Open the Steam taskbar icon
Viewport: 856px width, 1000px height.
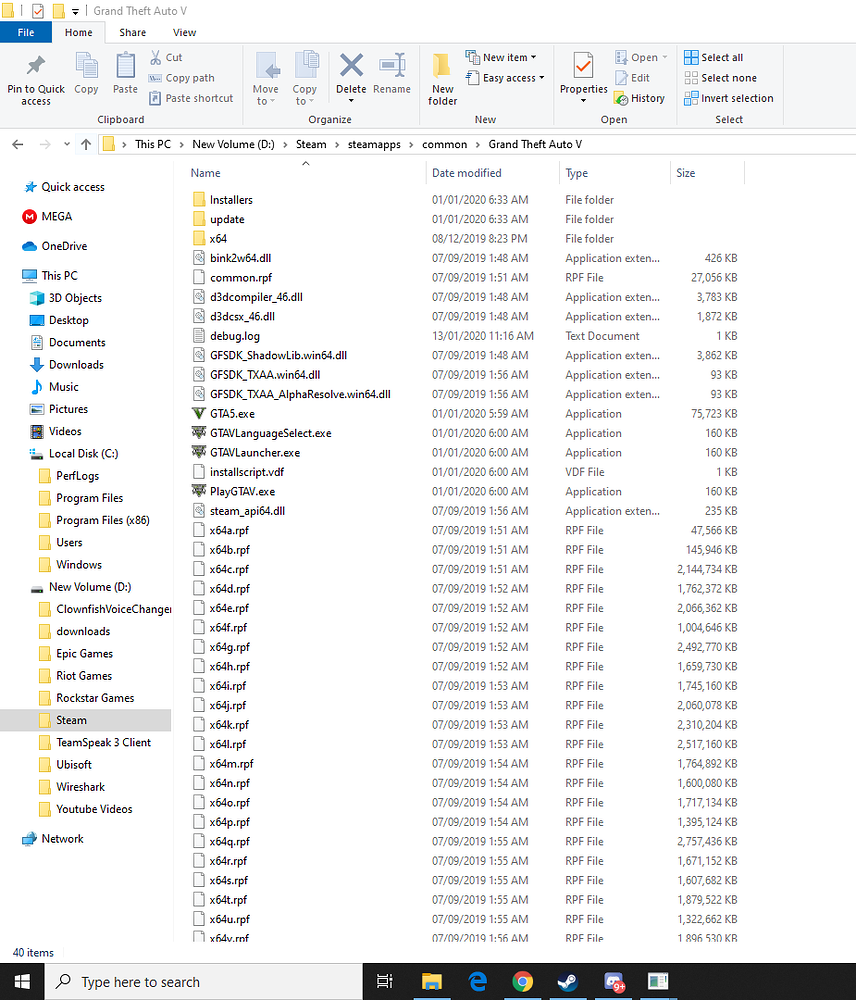(x=568, y=982)
